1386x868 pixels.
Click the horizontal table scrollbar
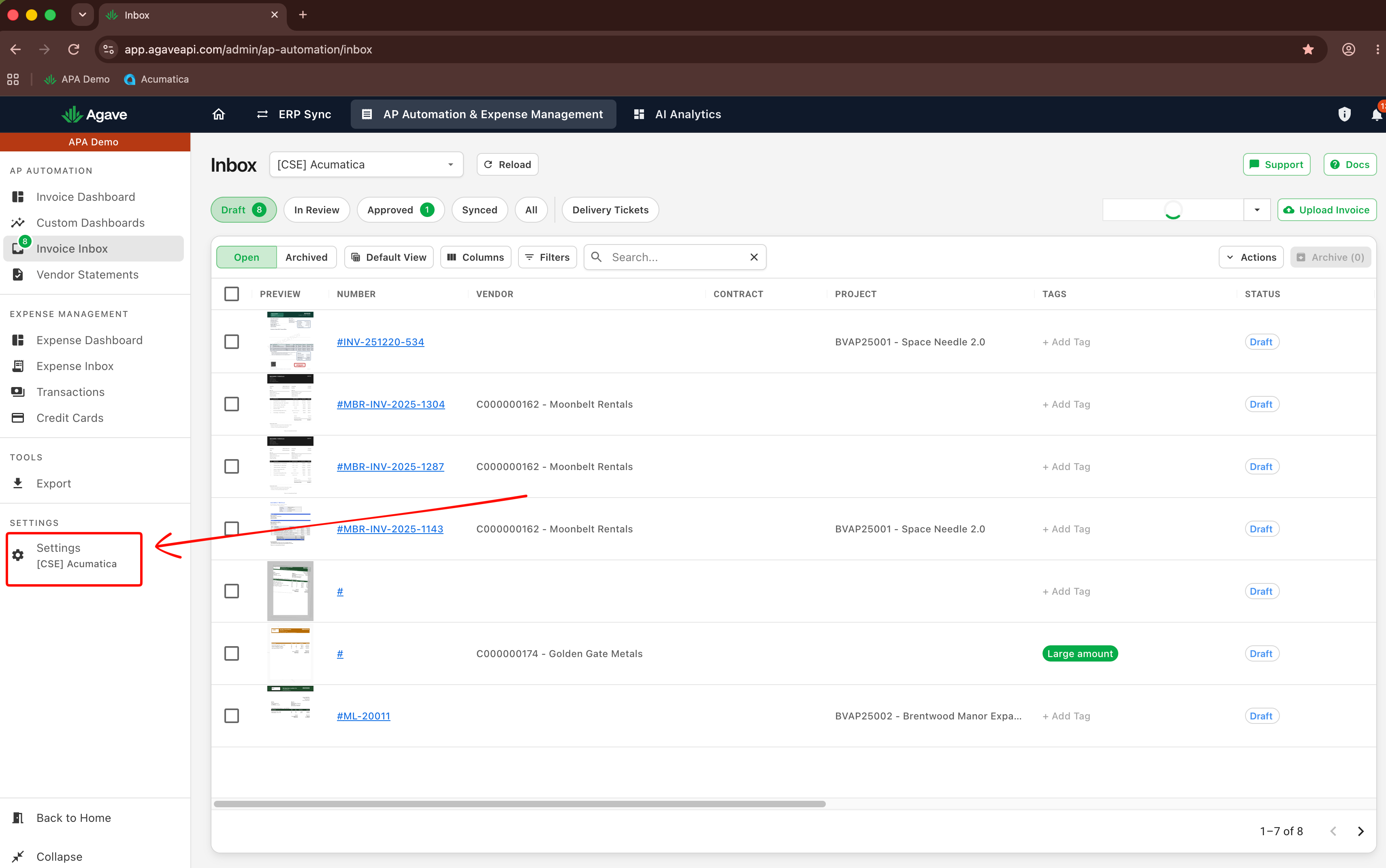tap(520, 804)
